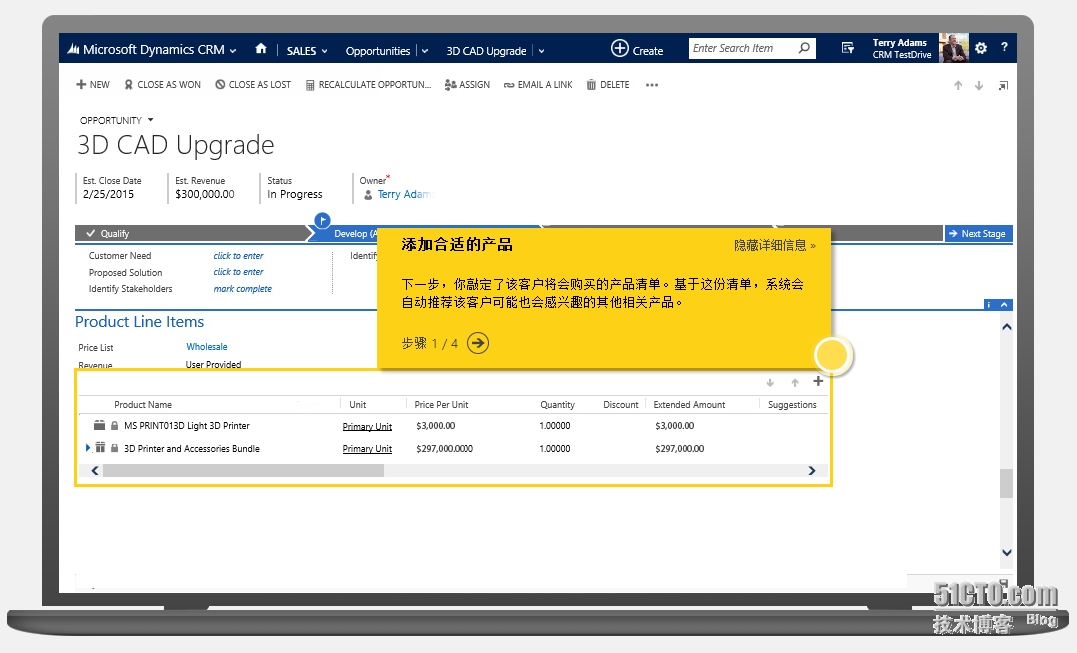Viewport: 1077px width, 653px height.
Task: Open Opportunities menu item
Action: pos(378,51)
